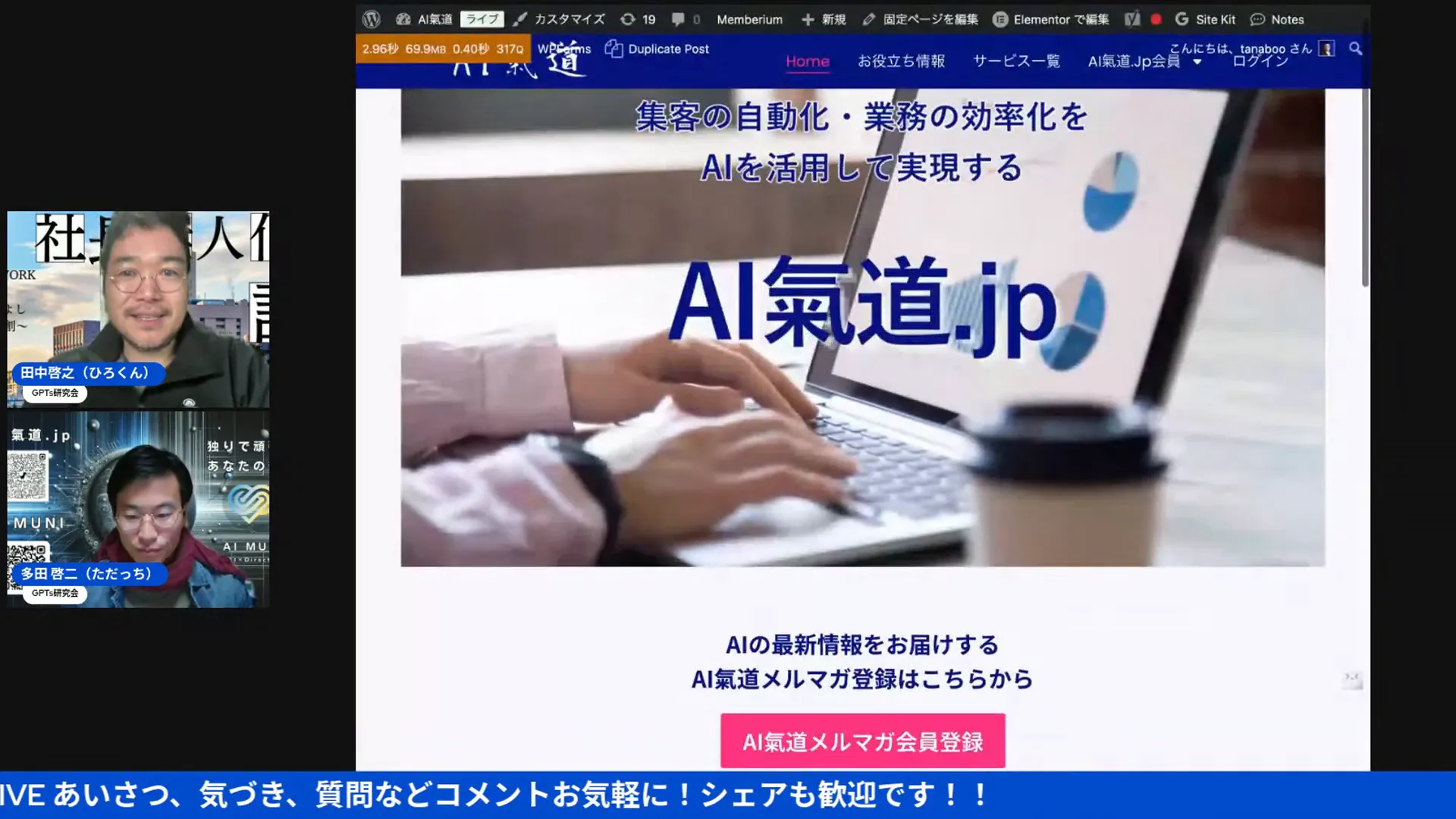Click the Duplicate Post icon

pos(613,48)
